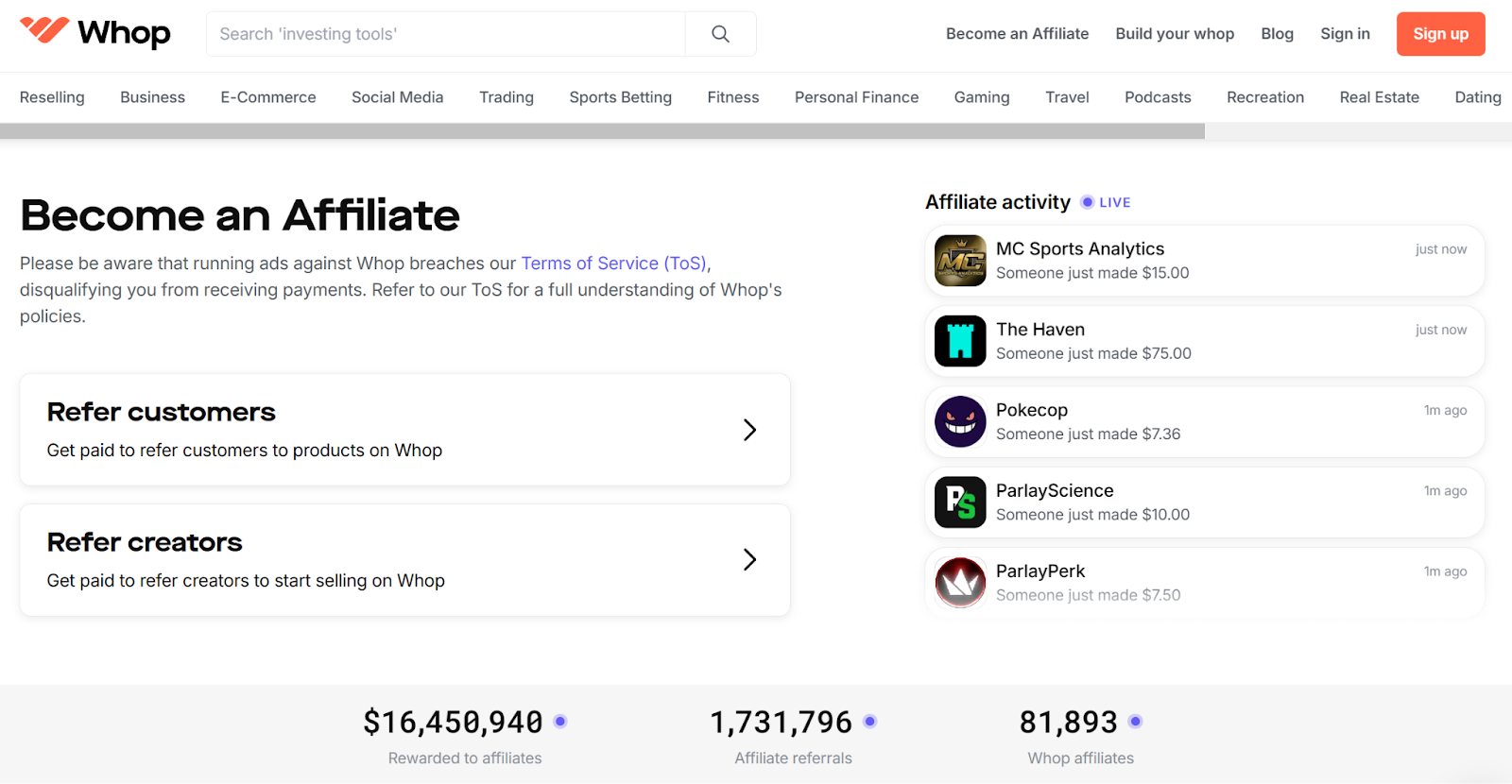1512x784 pixels.
Task: Focus the 'investing tools' search field
Action: 446,34
